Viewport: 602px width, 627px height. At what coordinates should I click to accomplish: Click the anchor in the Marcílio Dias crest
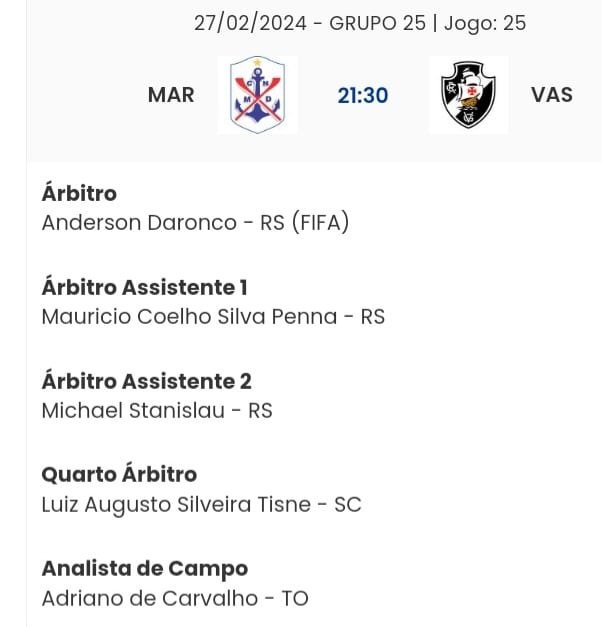(x=257, y=102)
